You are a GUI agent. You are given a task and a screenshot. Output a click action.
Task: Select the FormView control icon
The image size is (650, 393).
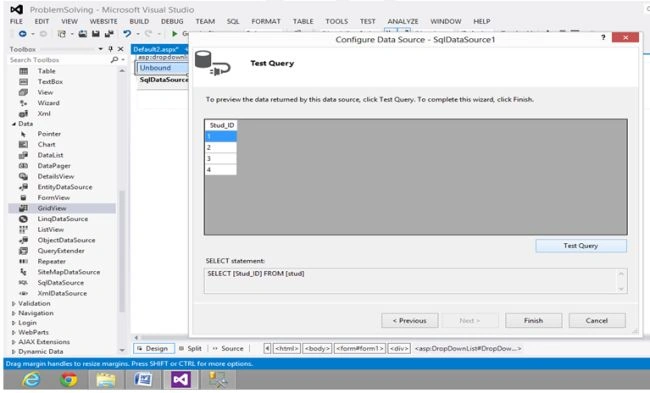tap(24, 198)
